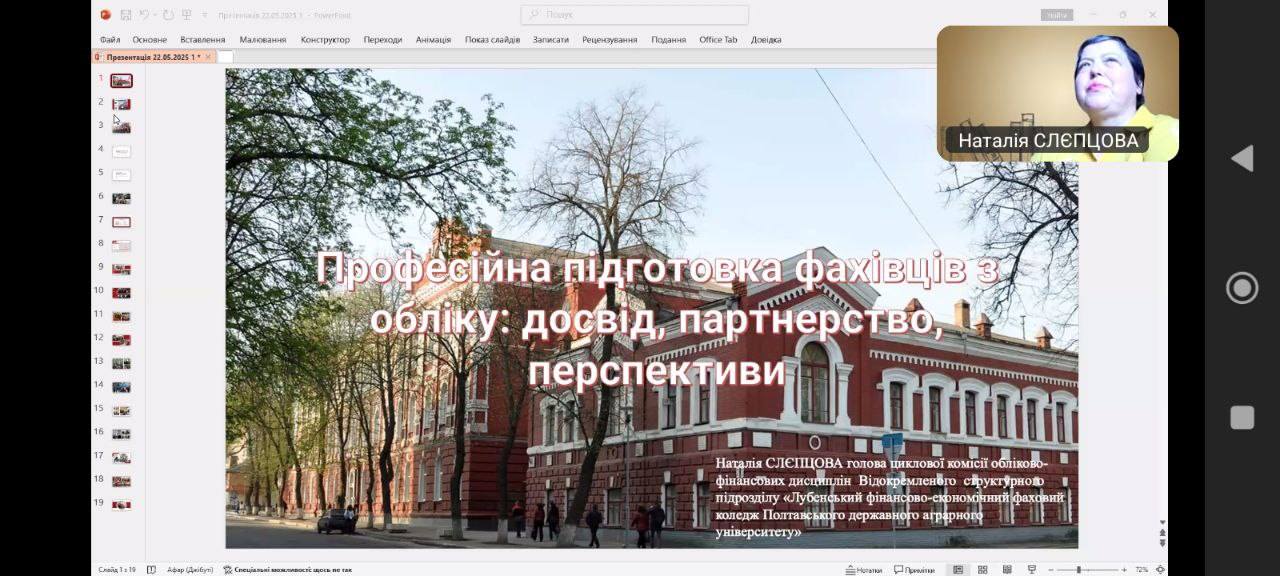1280x576 pixels.
Task: Select slide 5 thumbnail
Action: [121, 175]
